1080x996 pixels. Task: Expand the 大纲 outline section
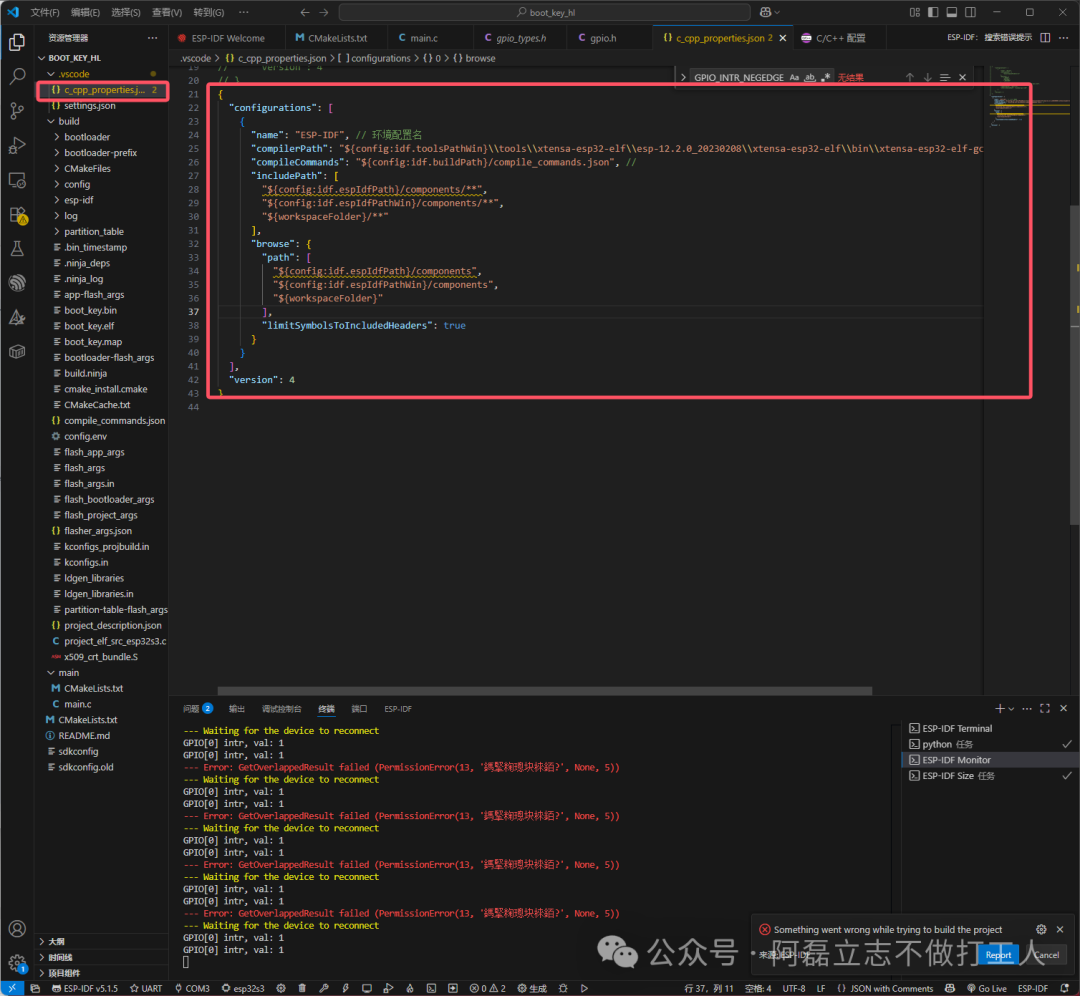pos(102,941)
